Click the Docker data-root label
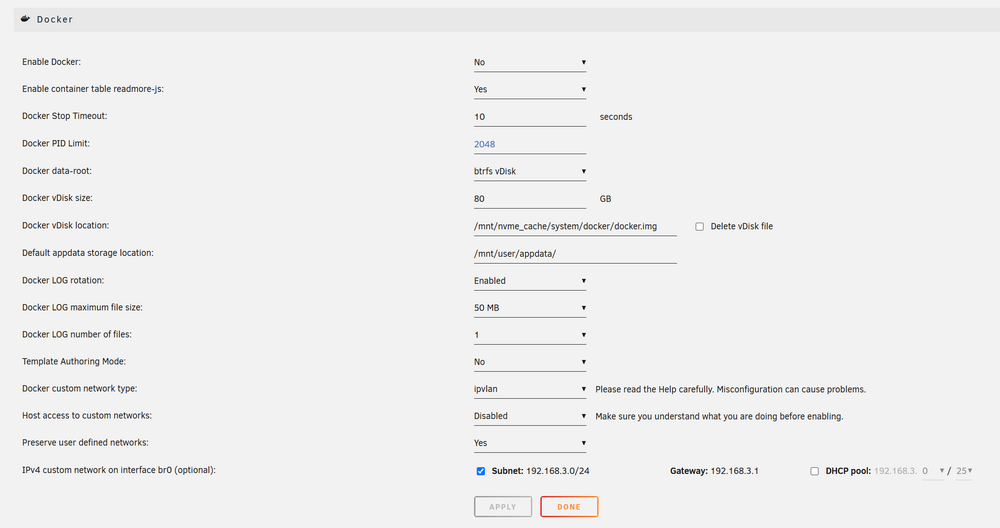This screenshot has height=528, width=1000. tap(57, 171)
